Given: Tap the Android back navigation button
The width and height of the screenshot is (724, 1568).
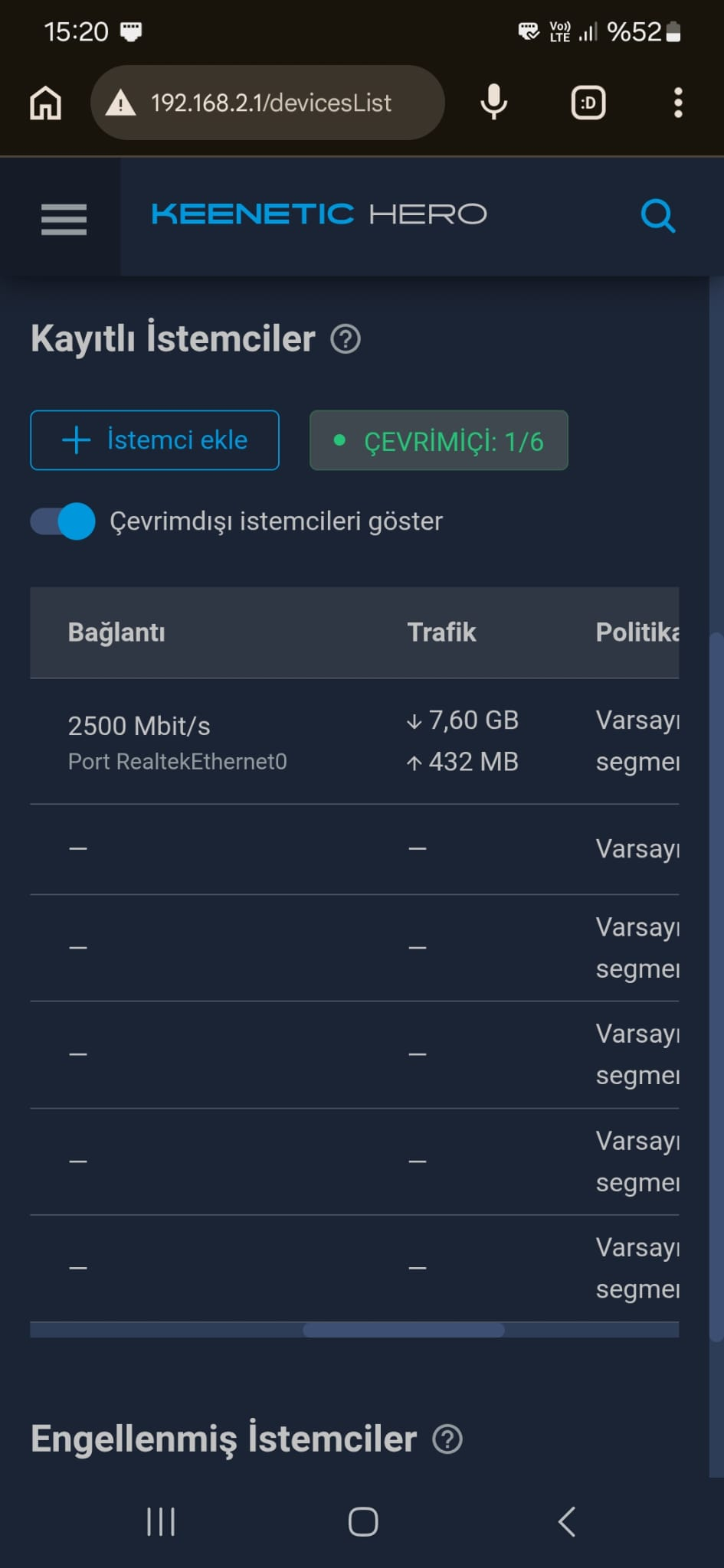Looking at the screenshot, I should coord(567,1521).
